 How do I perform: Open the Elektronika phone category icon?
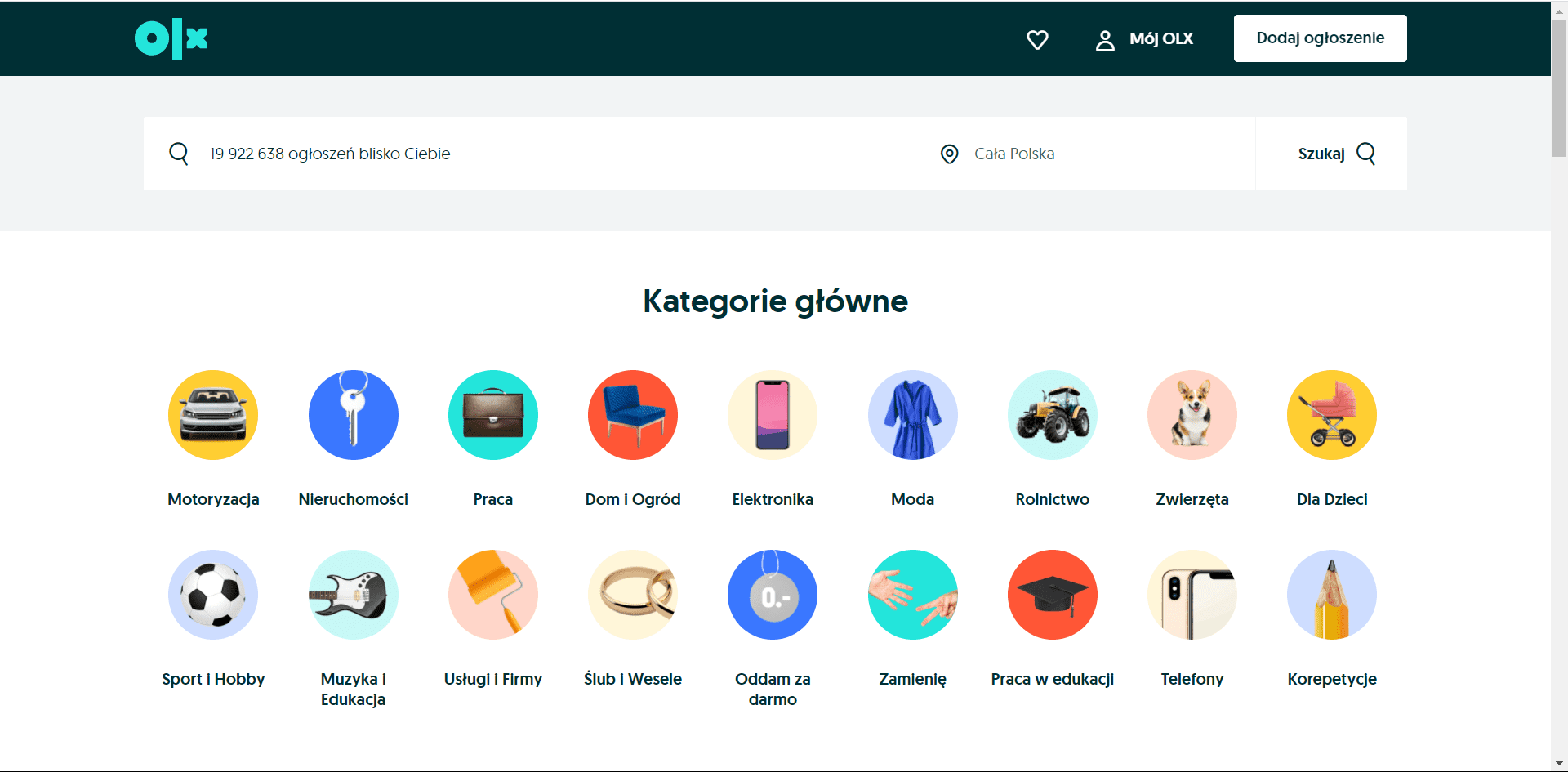pyautogui.click(x=773, y=415)
